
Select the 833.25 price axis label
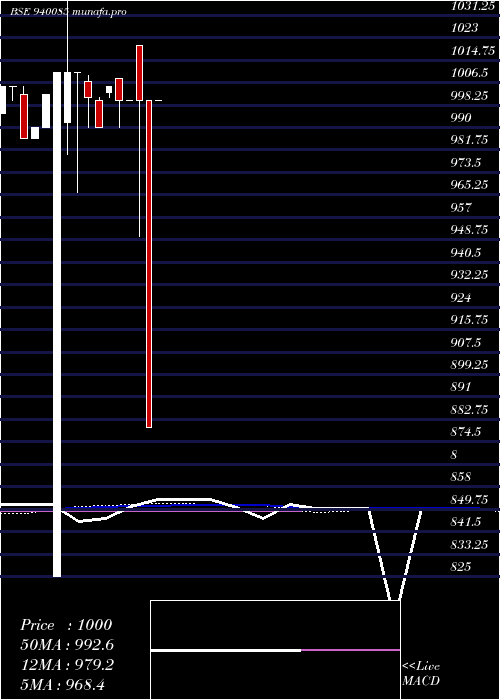[x=469, y=545]
